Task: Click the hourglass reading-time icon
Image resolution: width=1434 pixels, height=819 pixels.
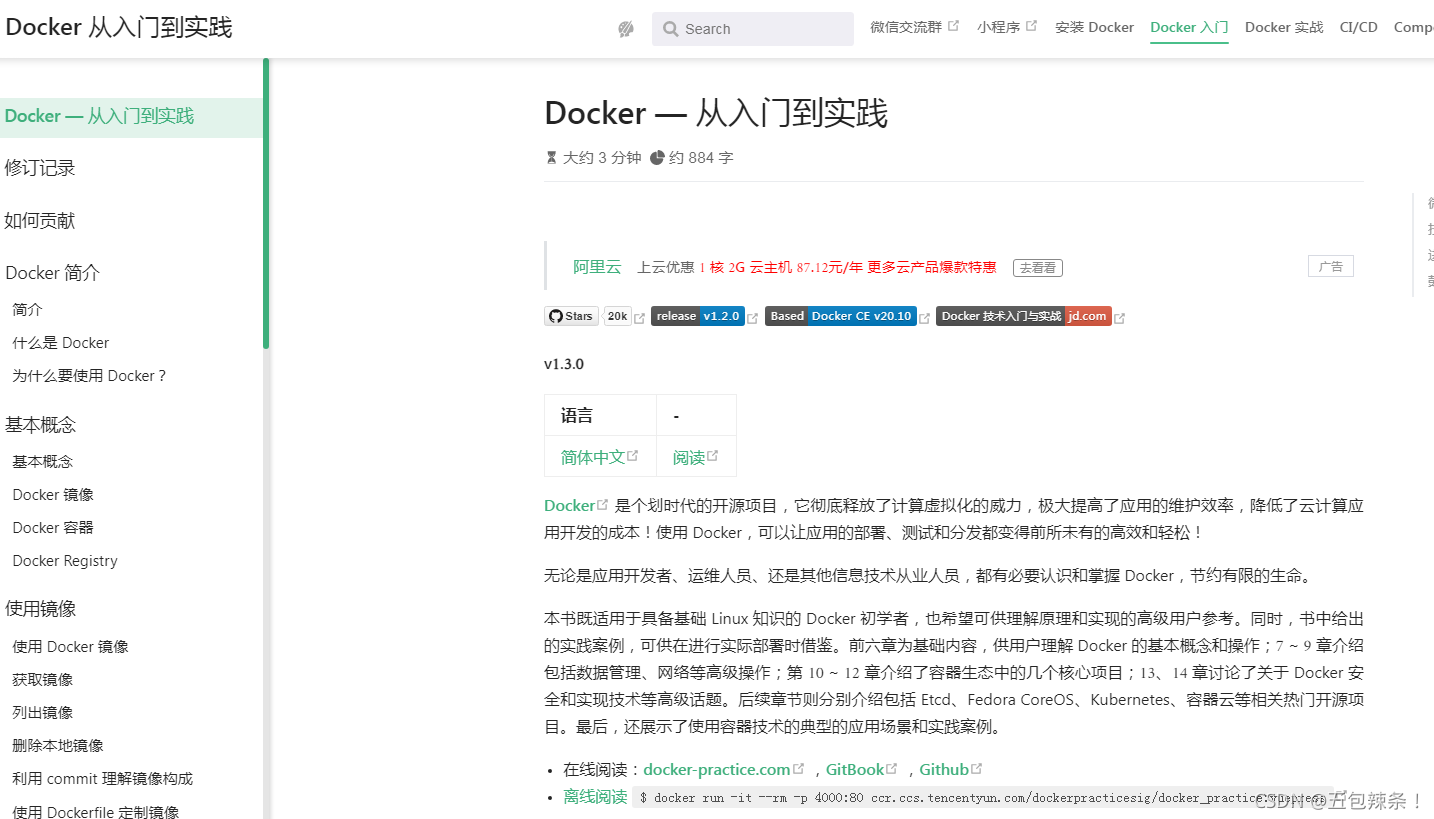Action: [x=551, y=158]
